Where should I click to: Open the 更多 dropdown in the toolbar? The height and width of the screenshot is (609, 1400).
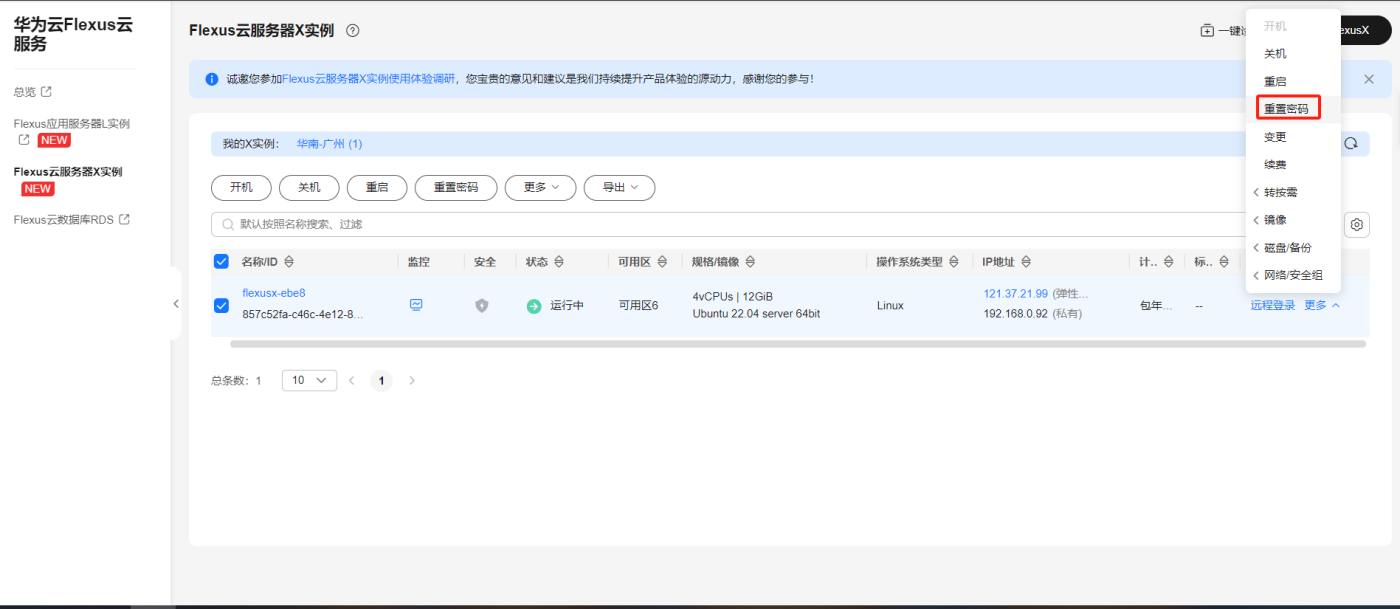pos(541,187)
